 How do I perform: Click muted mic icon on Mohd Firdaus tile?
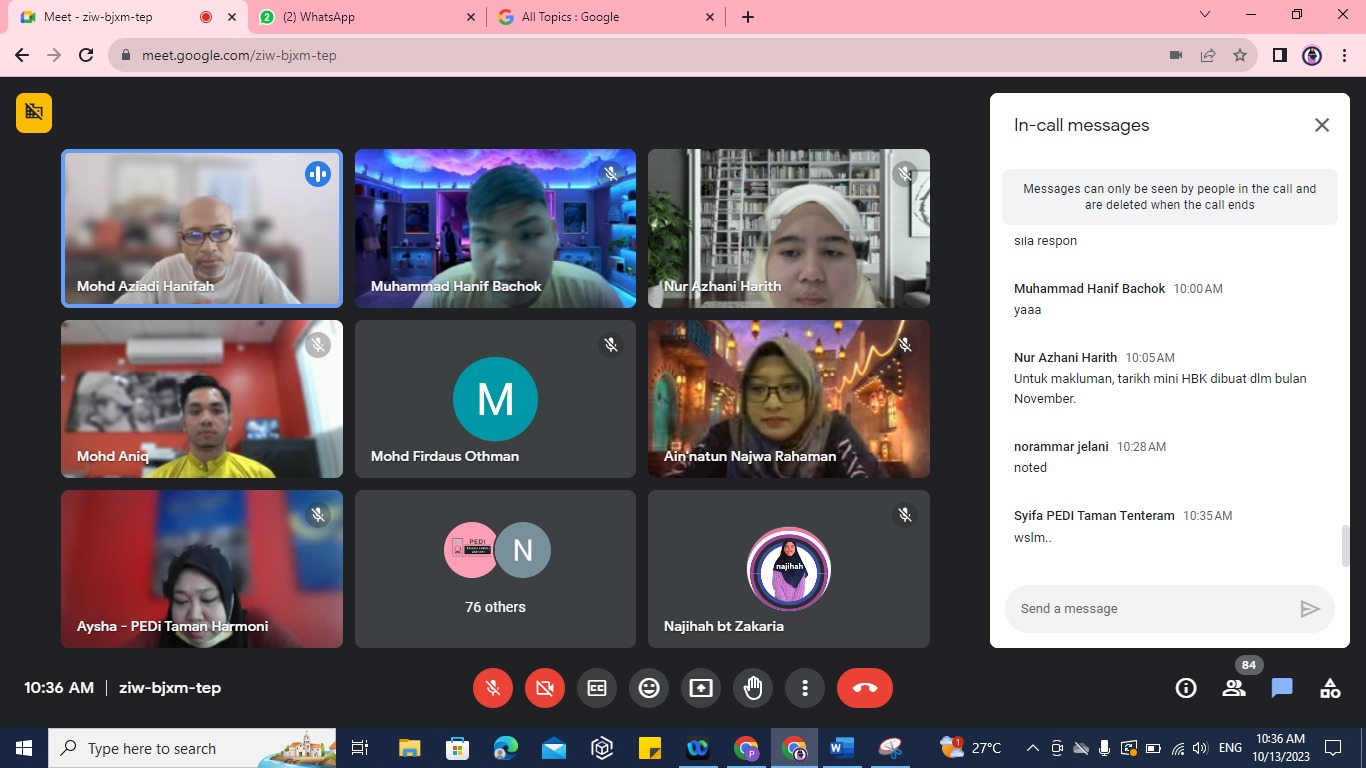[x=611, y=345]
